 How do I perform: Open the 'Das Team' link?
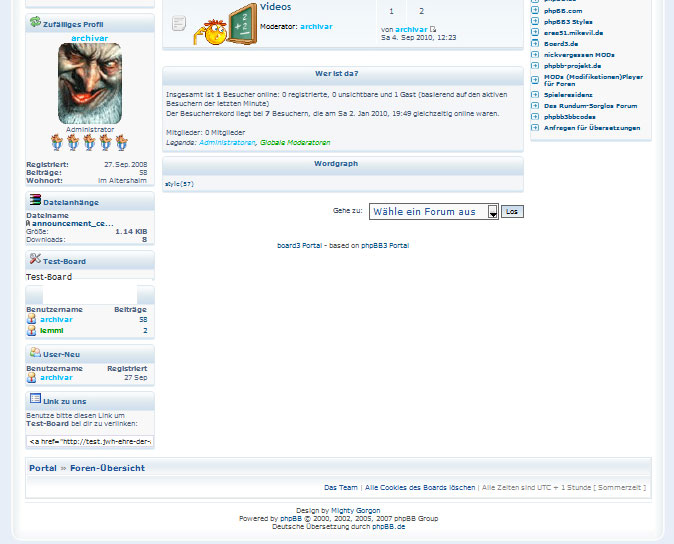341,487
